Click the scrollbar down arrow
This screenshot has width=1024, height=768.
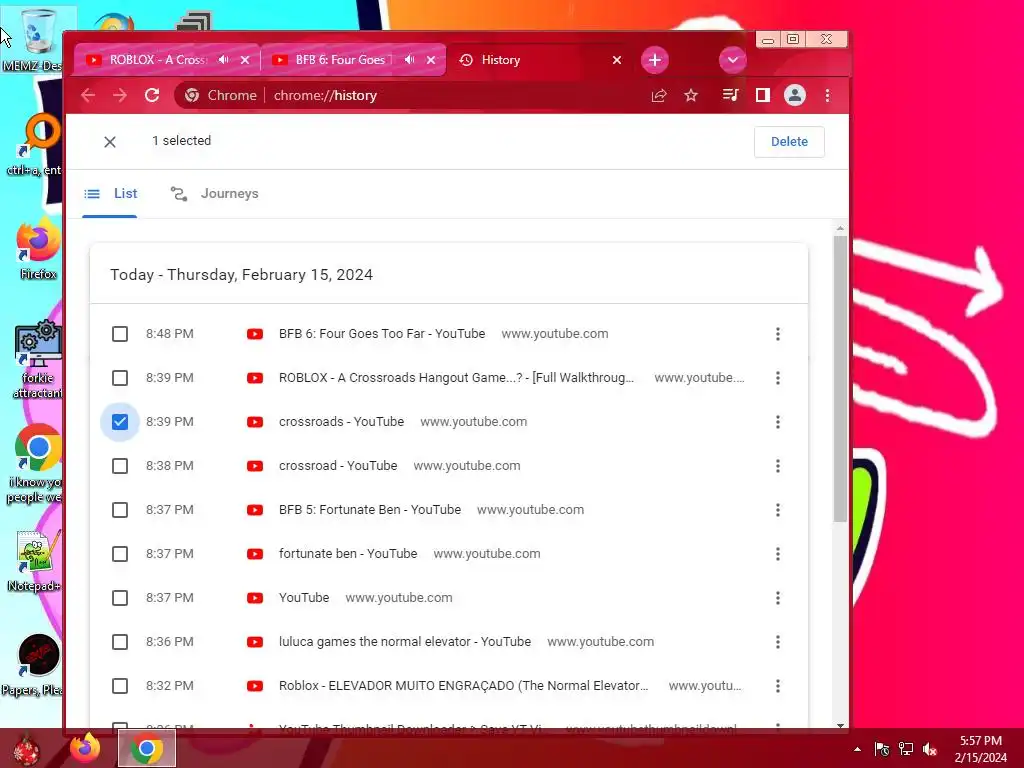[840, 725]
